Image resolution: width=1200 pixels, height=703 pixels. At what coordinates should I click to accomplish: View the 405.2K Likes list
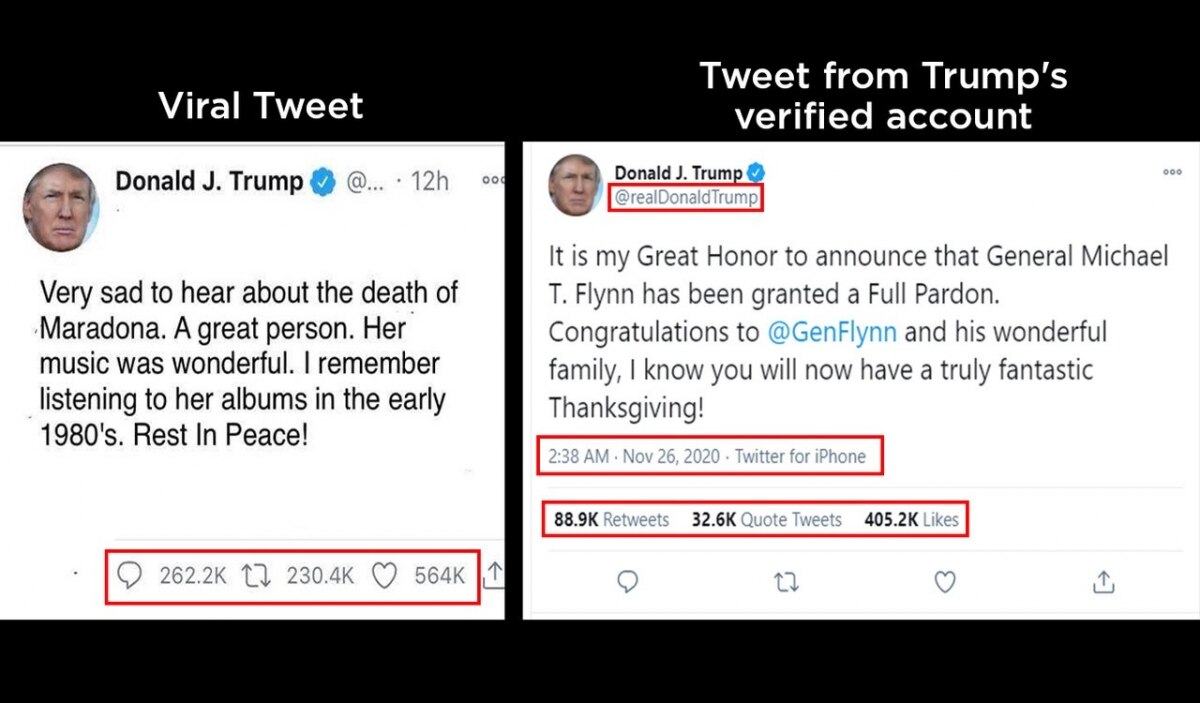911,519
